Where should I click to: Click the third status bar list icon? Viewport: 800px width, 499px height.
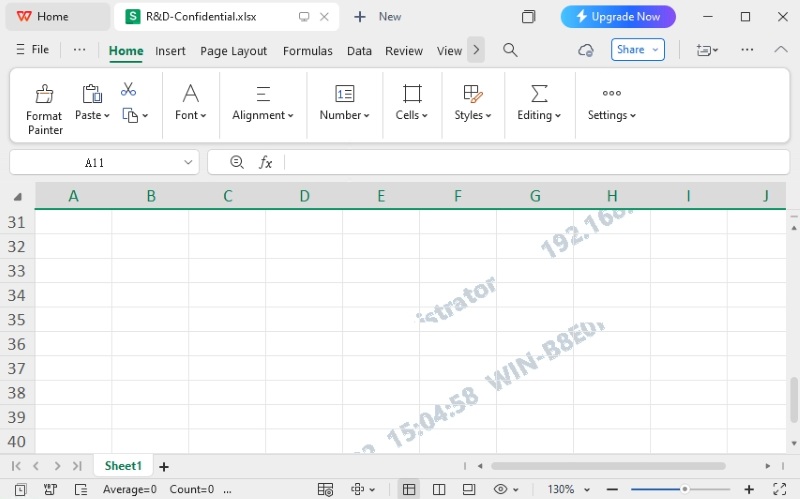pyautogui.click(x=81, y=489)
